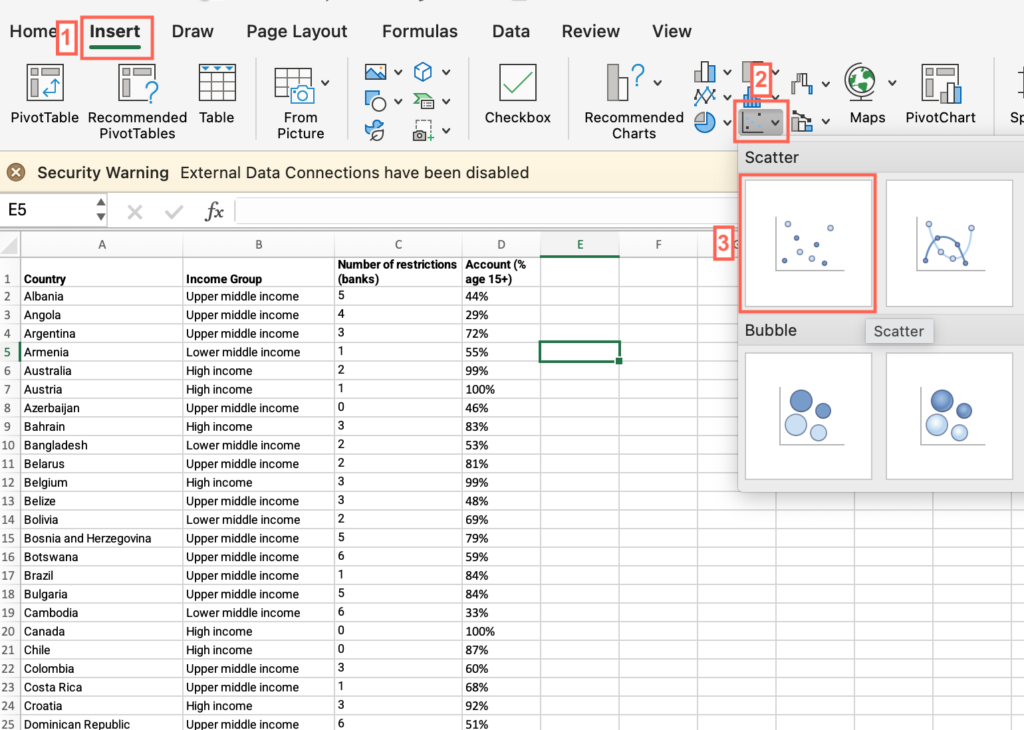Viewport: 1024px width, 730px height.
Task: Click the Pictures icon in the ribbon
Action: coord(376,72)
